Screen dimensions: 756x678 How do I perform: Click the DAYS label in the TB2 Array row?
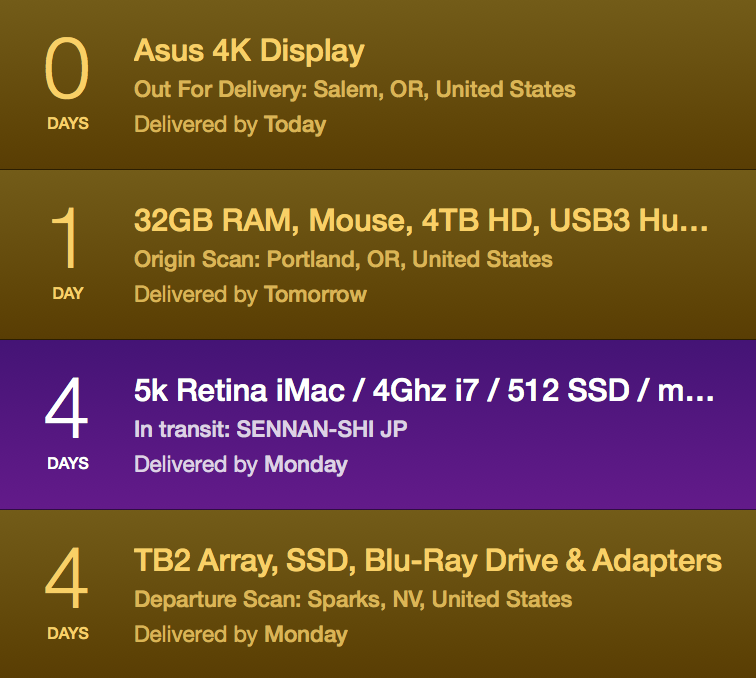(67, 634)
